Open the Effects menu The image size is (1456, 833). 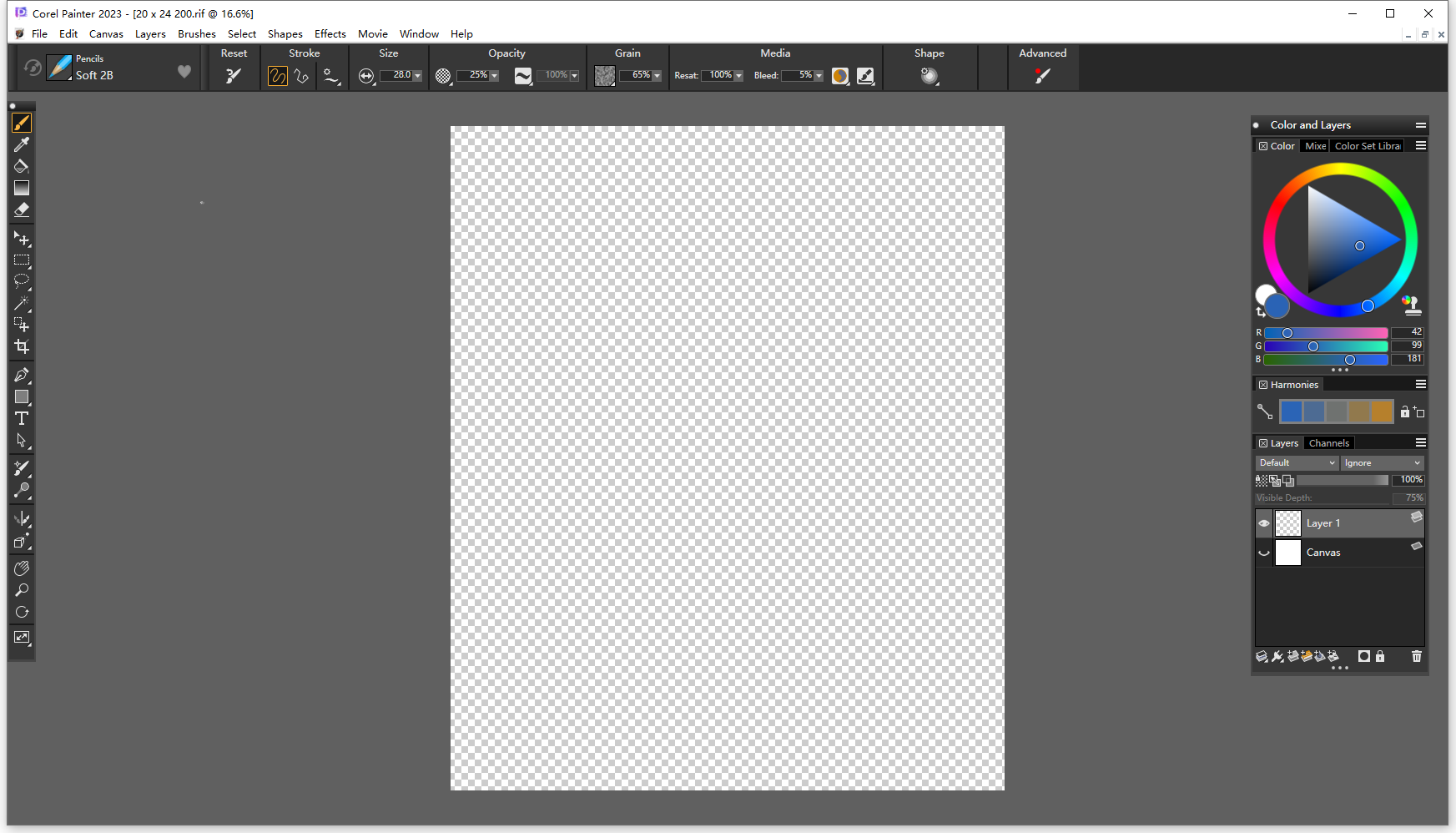point(330,34)
